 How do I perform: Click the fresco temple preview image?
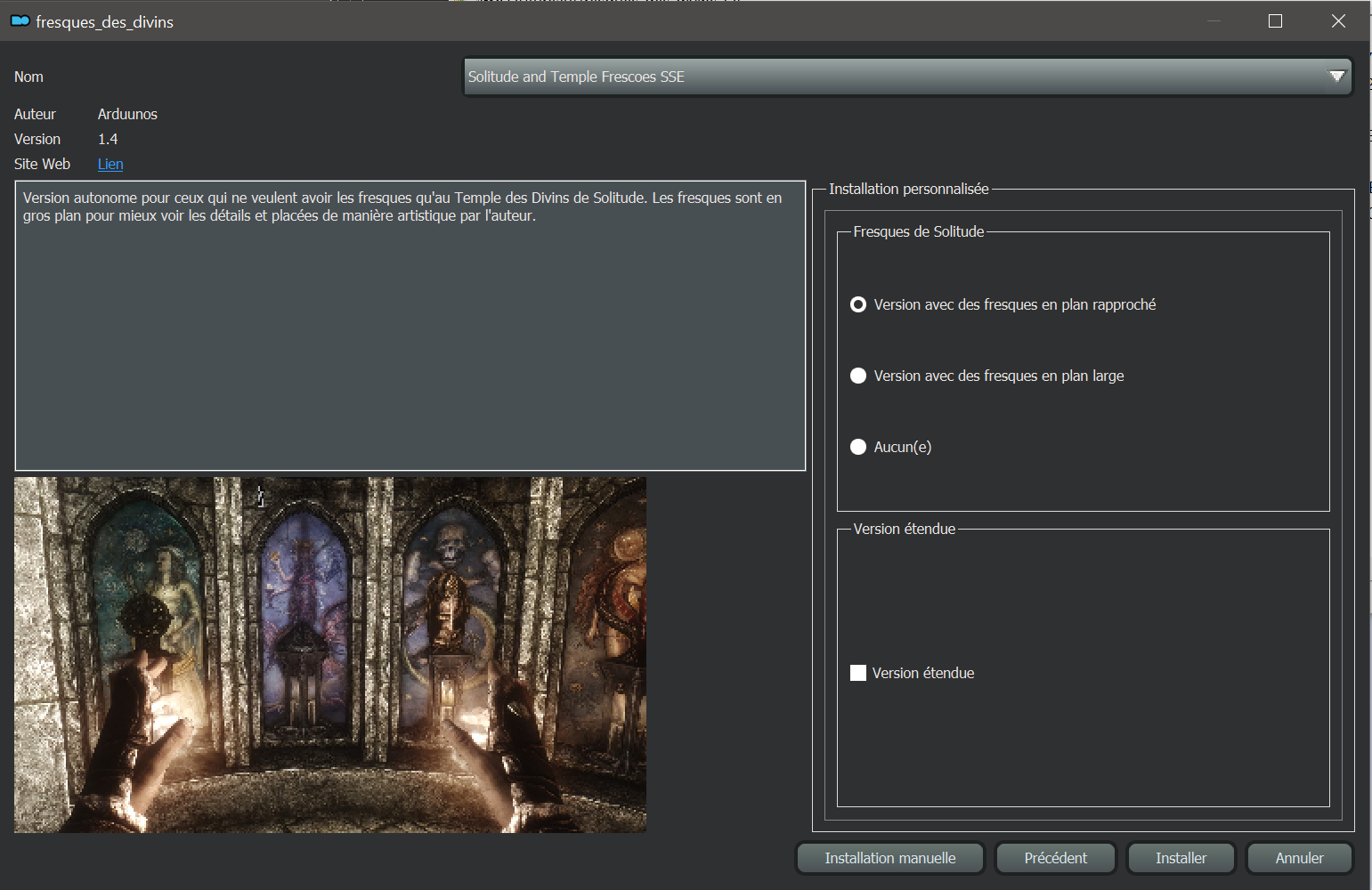coord(330,655)
